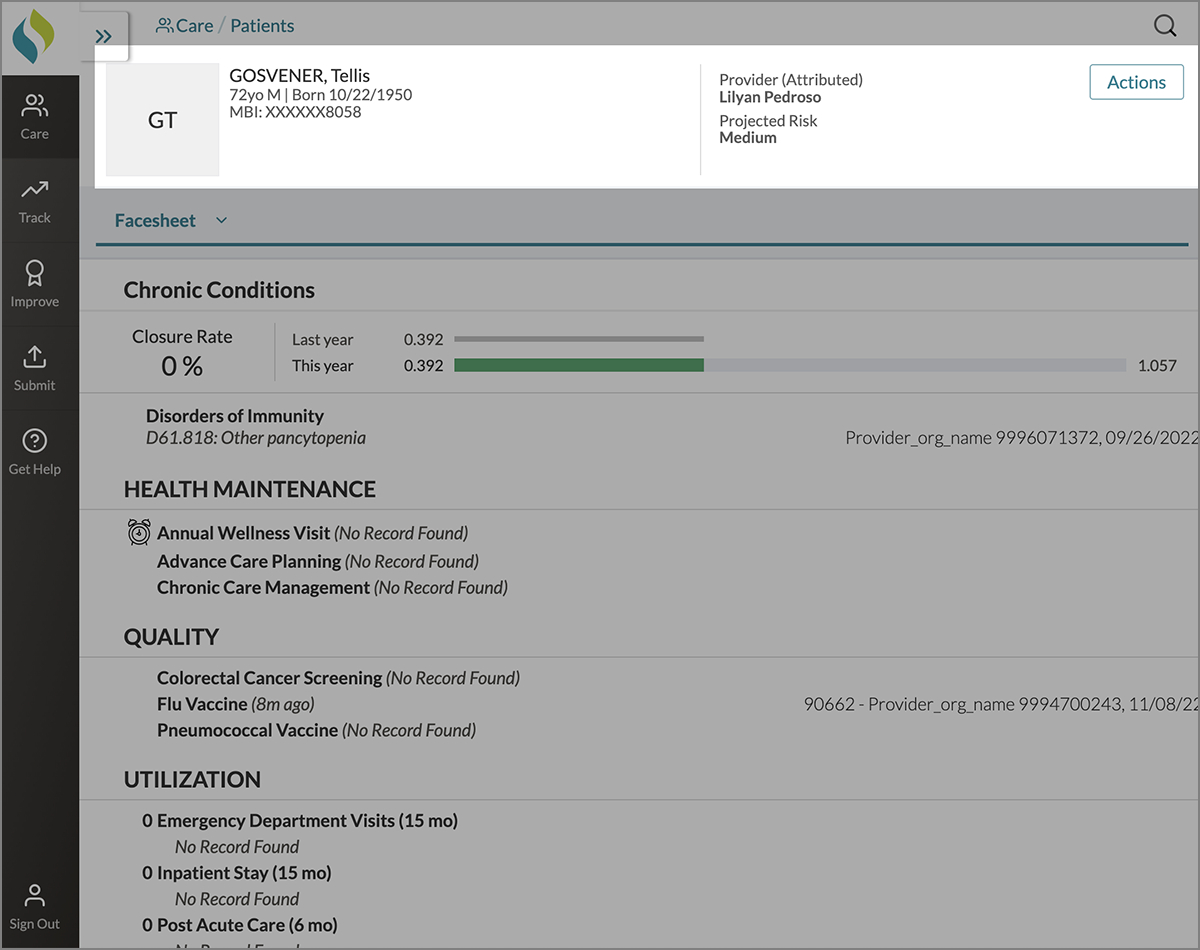This screenshot has width=1200, height=950.
Task: Click the Annual Wellness Visit alarm clock icon
Action: [x=139, y=533]
